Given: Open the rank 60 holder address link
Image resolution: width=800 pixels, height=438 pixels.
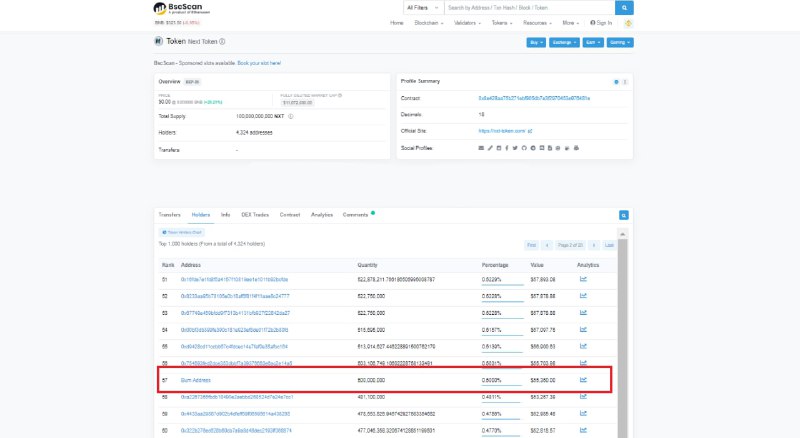Looking at the screenshot, I should tap(236, 431).
